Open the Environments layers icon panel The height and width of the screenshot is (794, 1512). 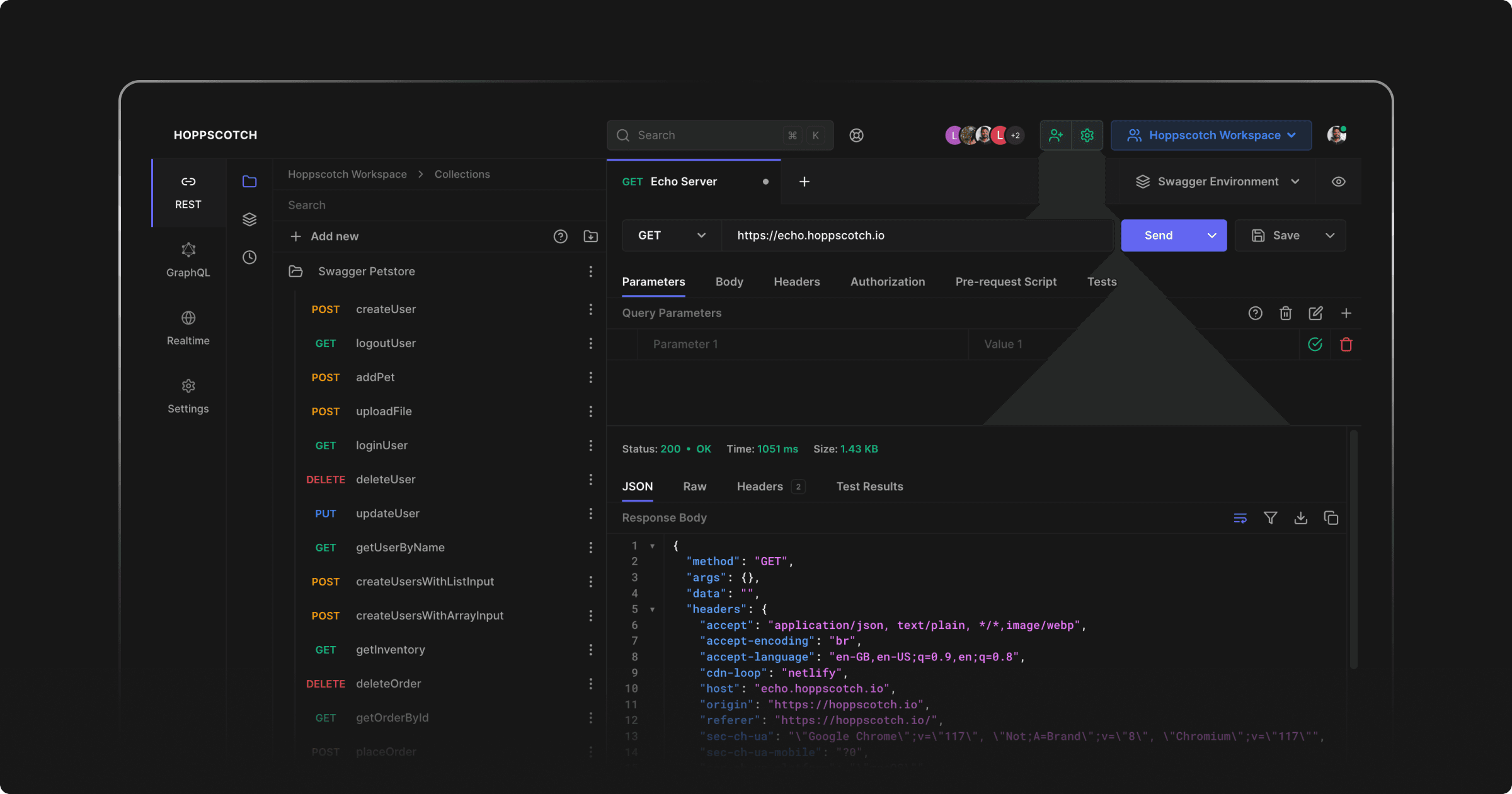click(249, 219)
